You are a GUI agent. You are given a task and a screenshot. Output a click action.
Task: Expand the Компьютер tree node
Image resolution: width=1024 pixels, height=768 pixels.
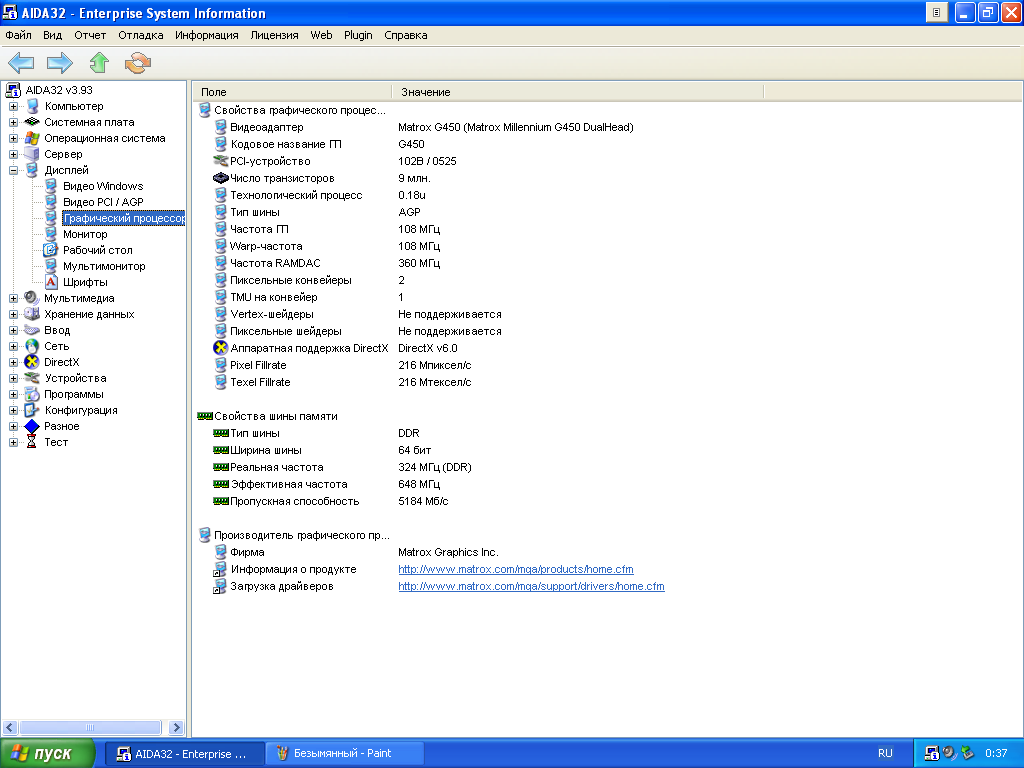[14, 106]
